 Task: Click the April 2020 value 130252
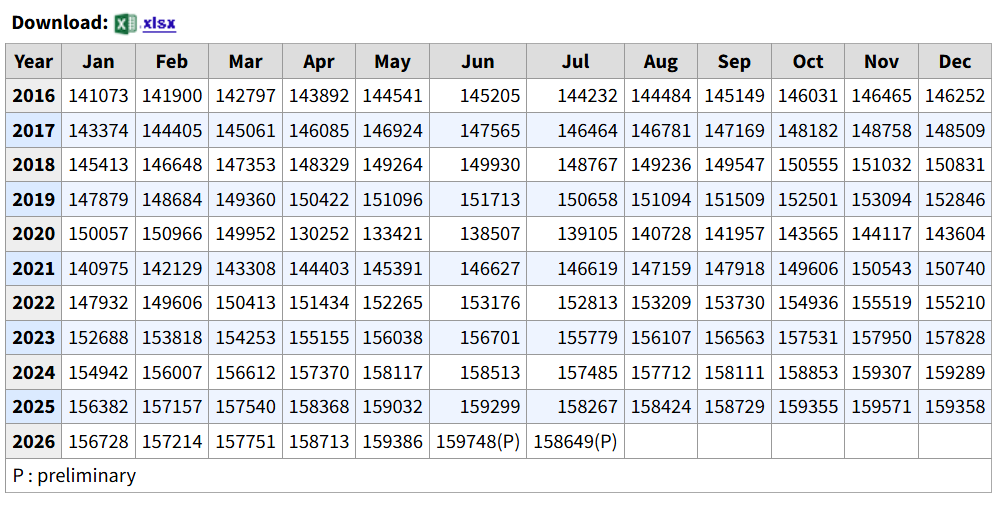[319, 234]
